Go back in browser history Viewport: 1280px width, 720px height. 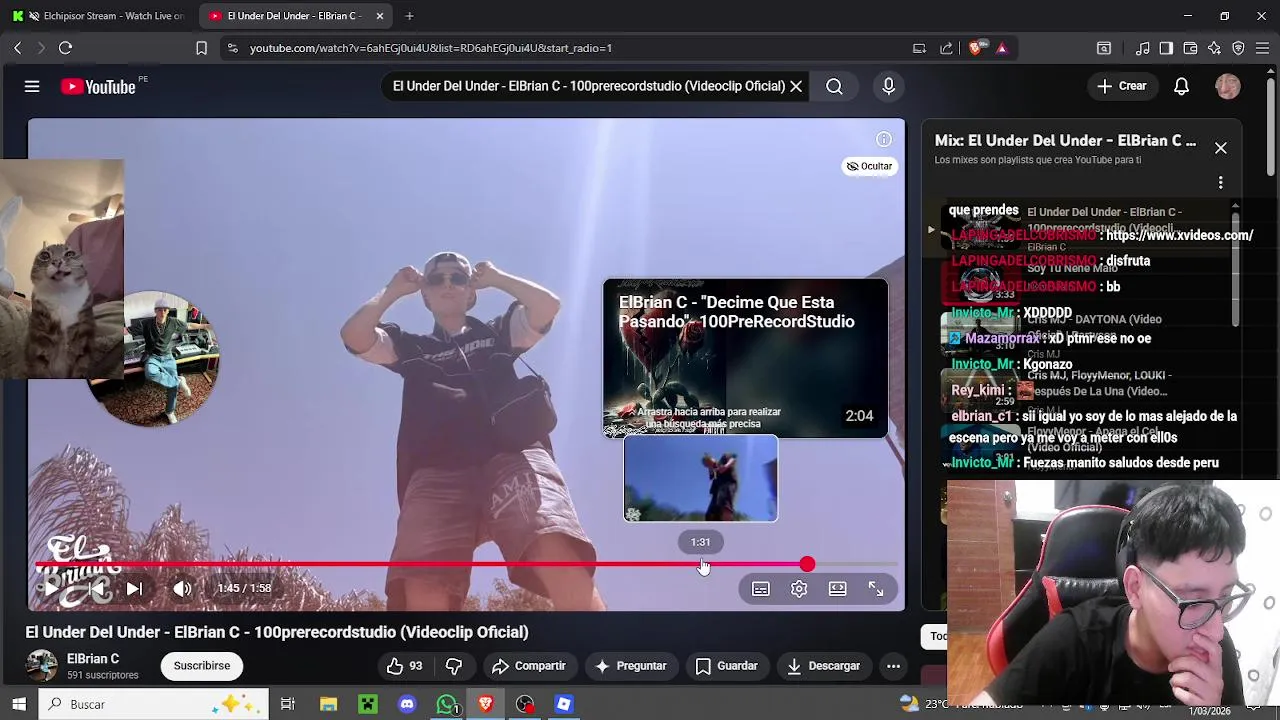17,48
